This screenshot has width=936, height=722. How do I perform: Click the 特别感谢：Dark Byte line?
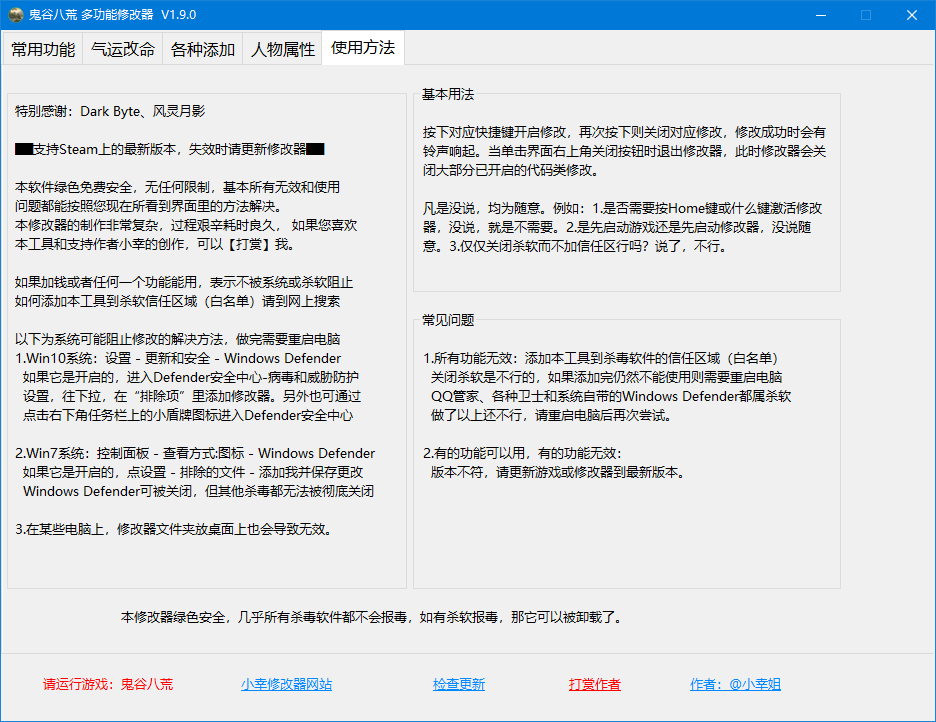pyautogui.click(x=110, y=111)
